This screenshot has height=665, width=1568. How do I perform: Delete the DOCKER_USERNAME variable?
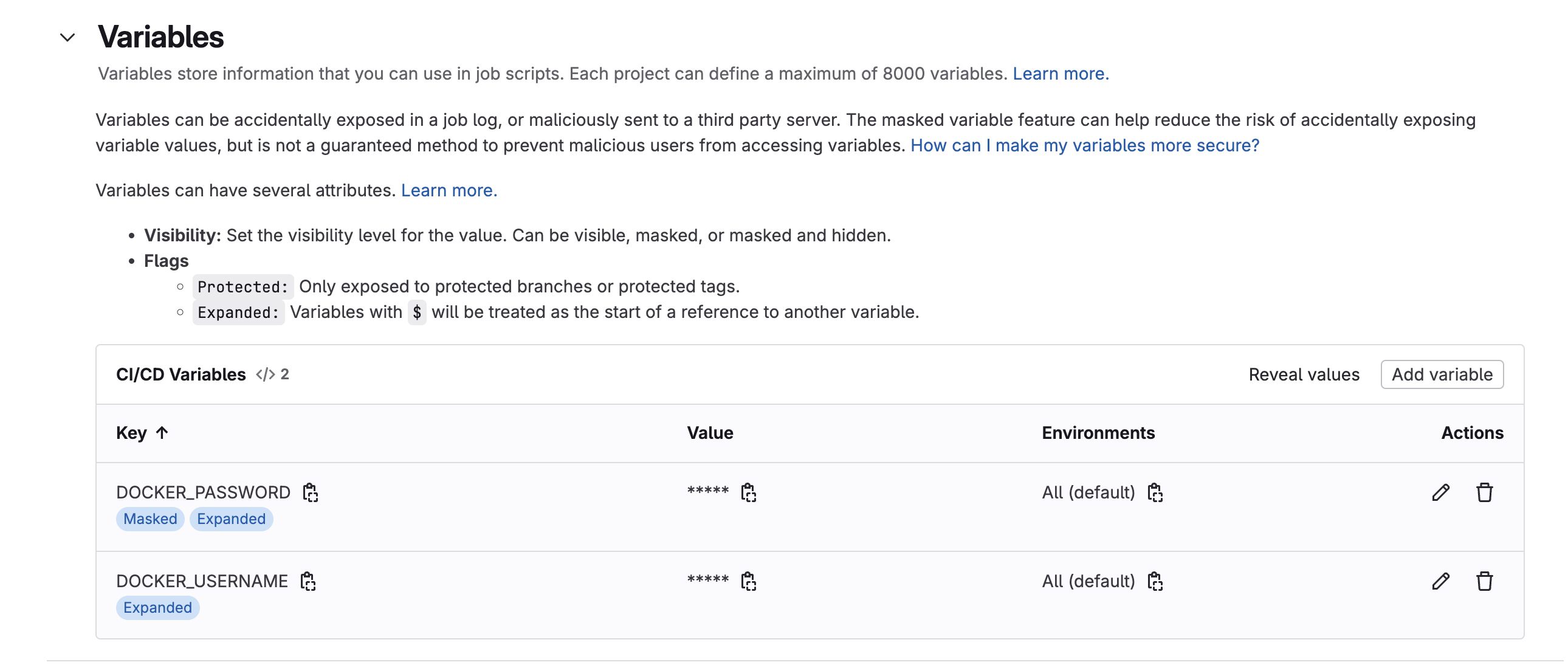tap(1485, 581)
